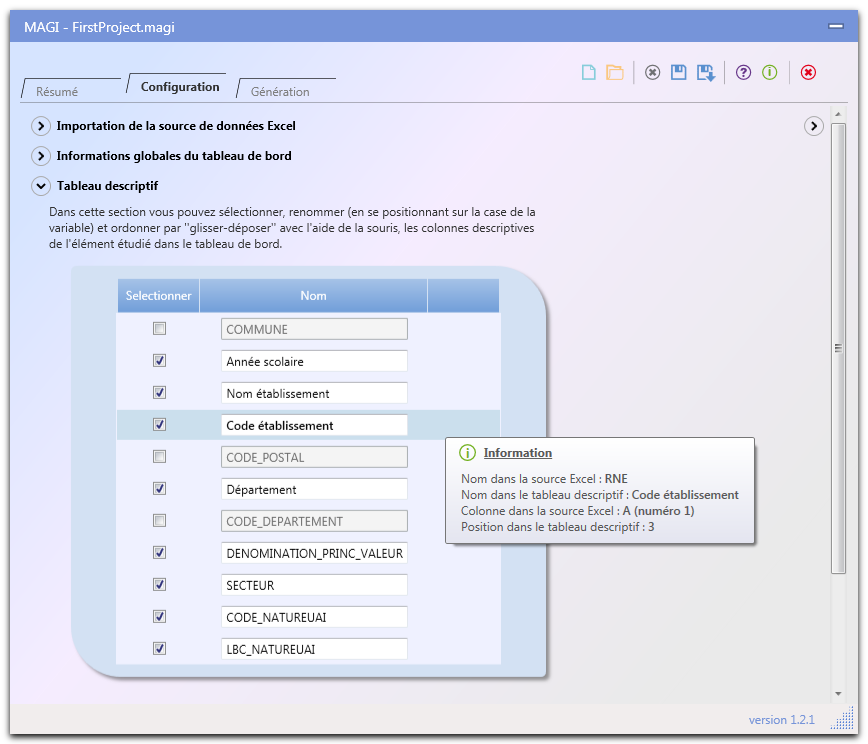Click the Département name field
The width and height of the screenshot is (868, 744).
tap(315, 489)
